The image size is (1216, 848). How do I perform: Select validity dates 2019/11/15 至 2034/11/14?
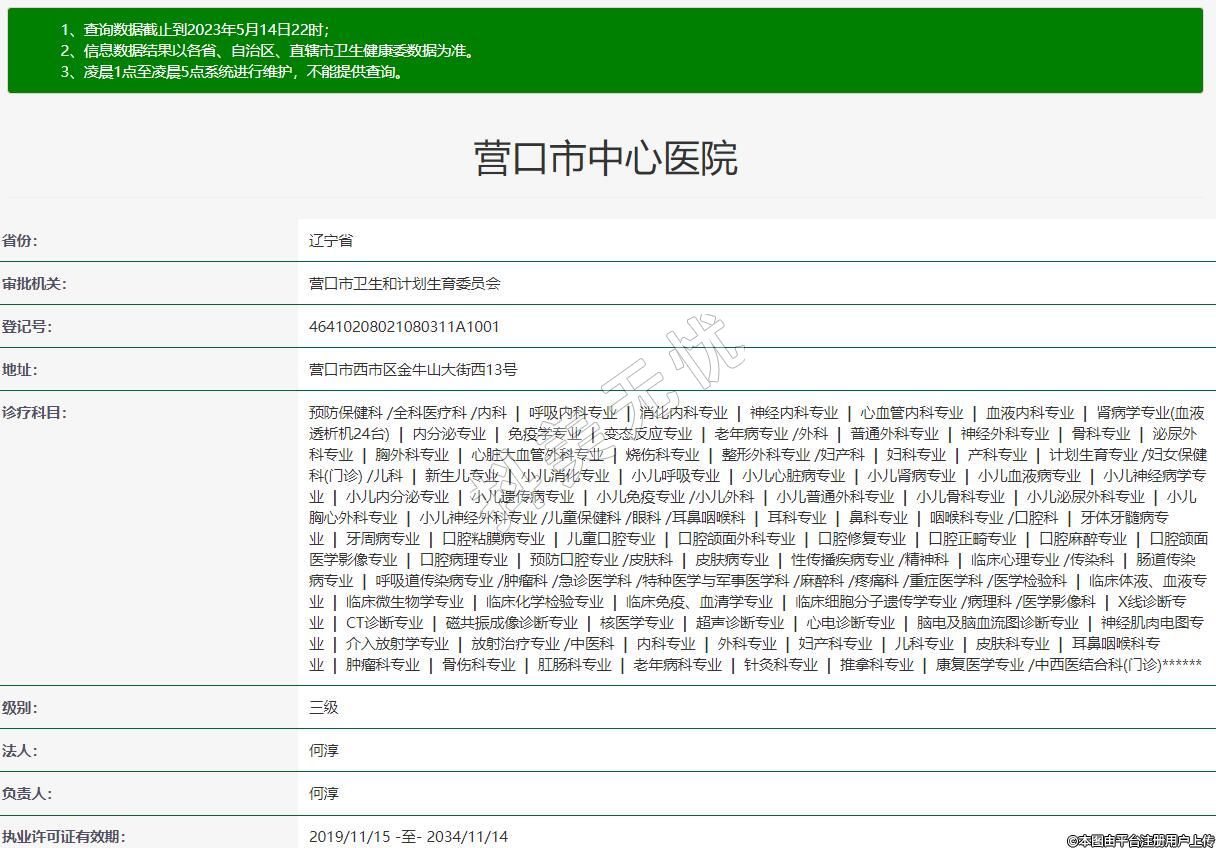click(x=408, y=836)
